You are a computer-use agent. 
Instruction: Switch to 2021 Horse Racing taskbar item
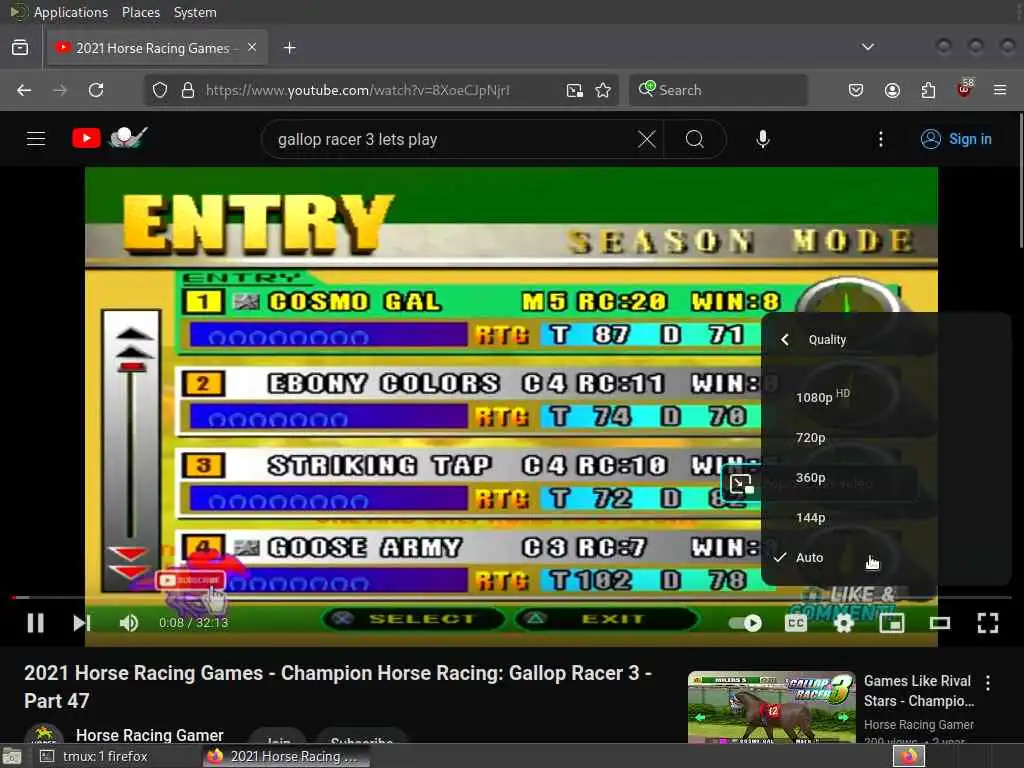click(287, 756)
